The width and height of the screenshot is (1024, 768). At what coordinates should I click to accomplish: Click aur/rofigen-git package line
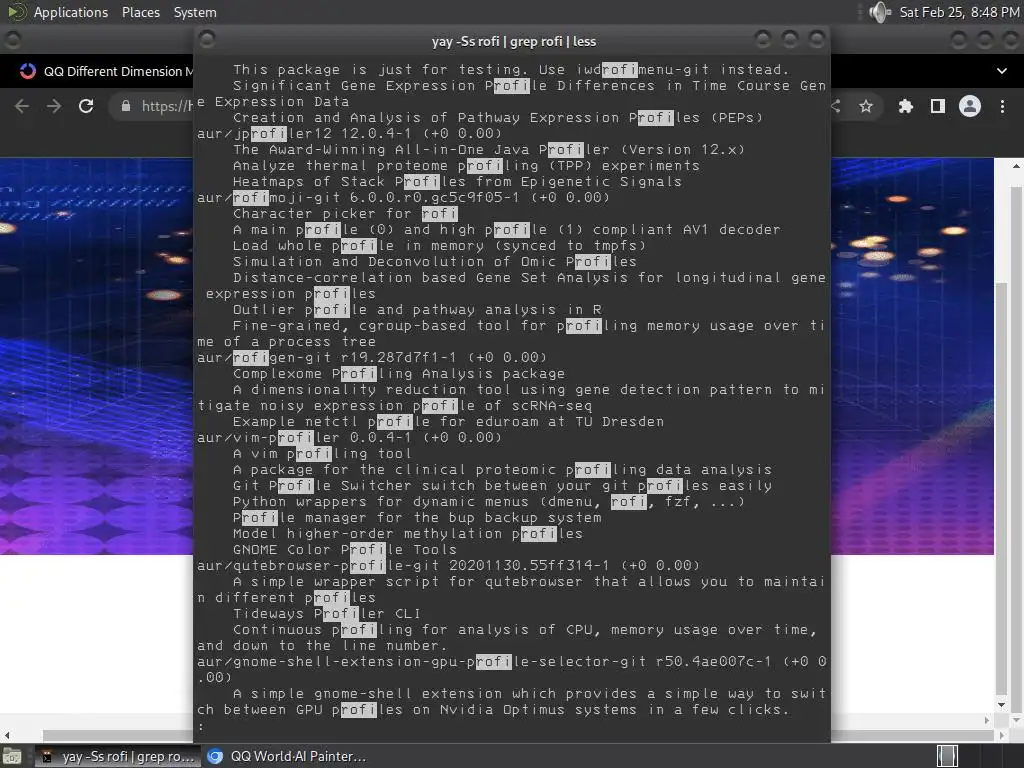[372, 358]
